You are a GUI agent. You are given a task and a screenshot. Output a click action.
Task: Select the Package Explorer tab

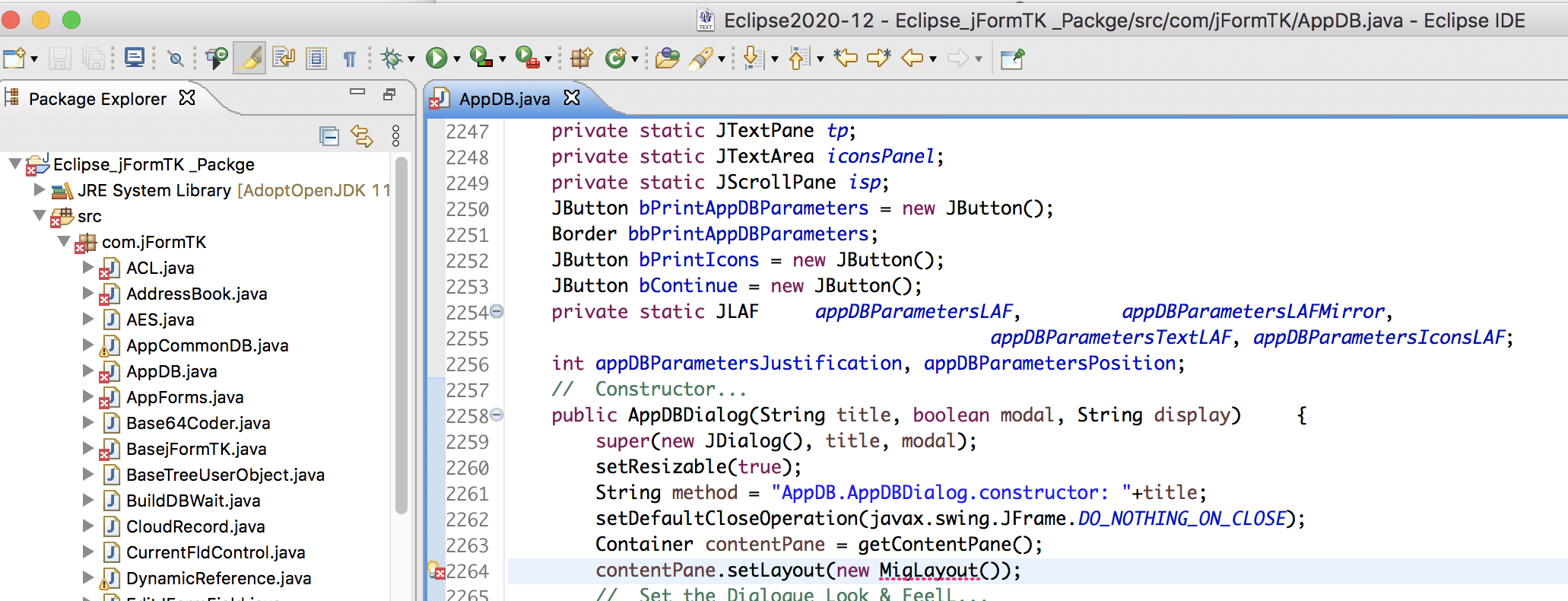point(97,99)
